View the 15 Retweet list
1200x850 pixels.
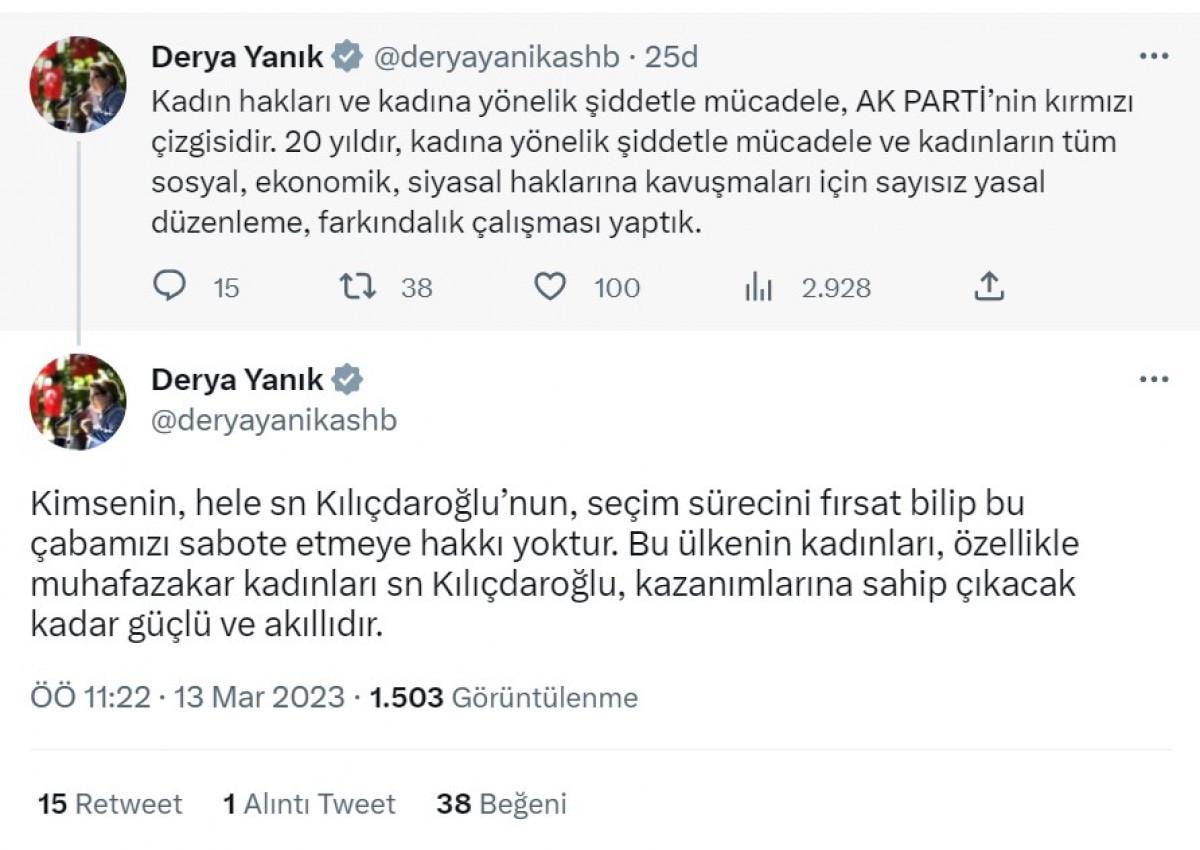tap(110, 804)
